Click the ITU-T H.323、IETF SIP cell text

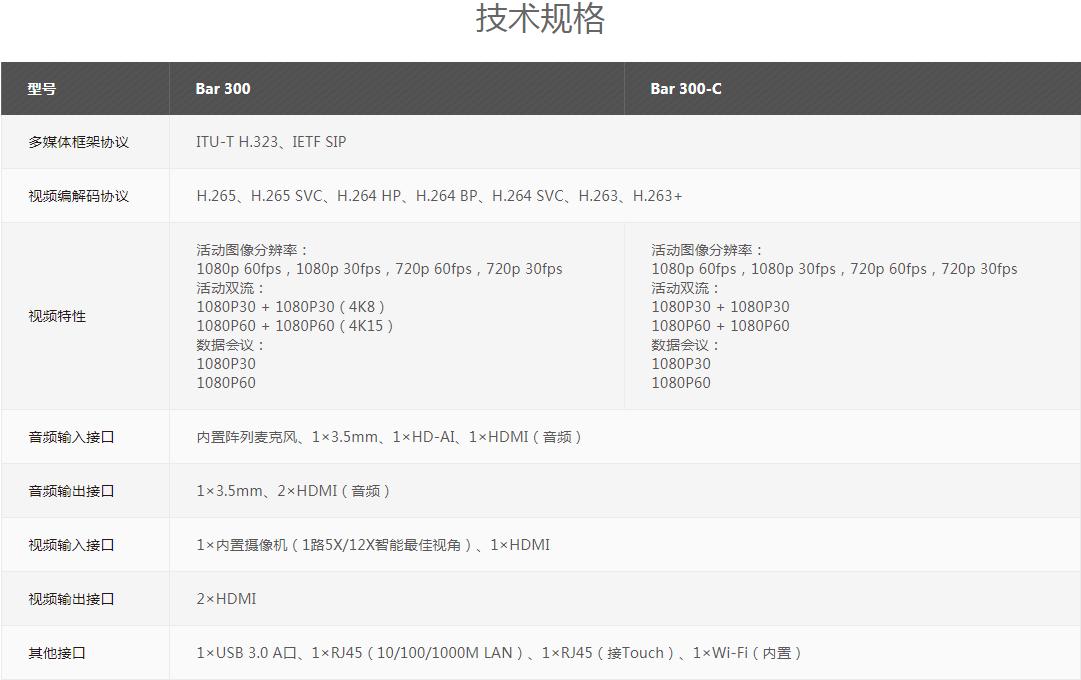pos(271,142)
